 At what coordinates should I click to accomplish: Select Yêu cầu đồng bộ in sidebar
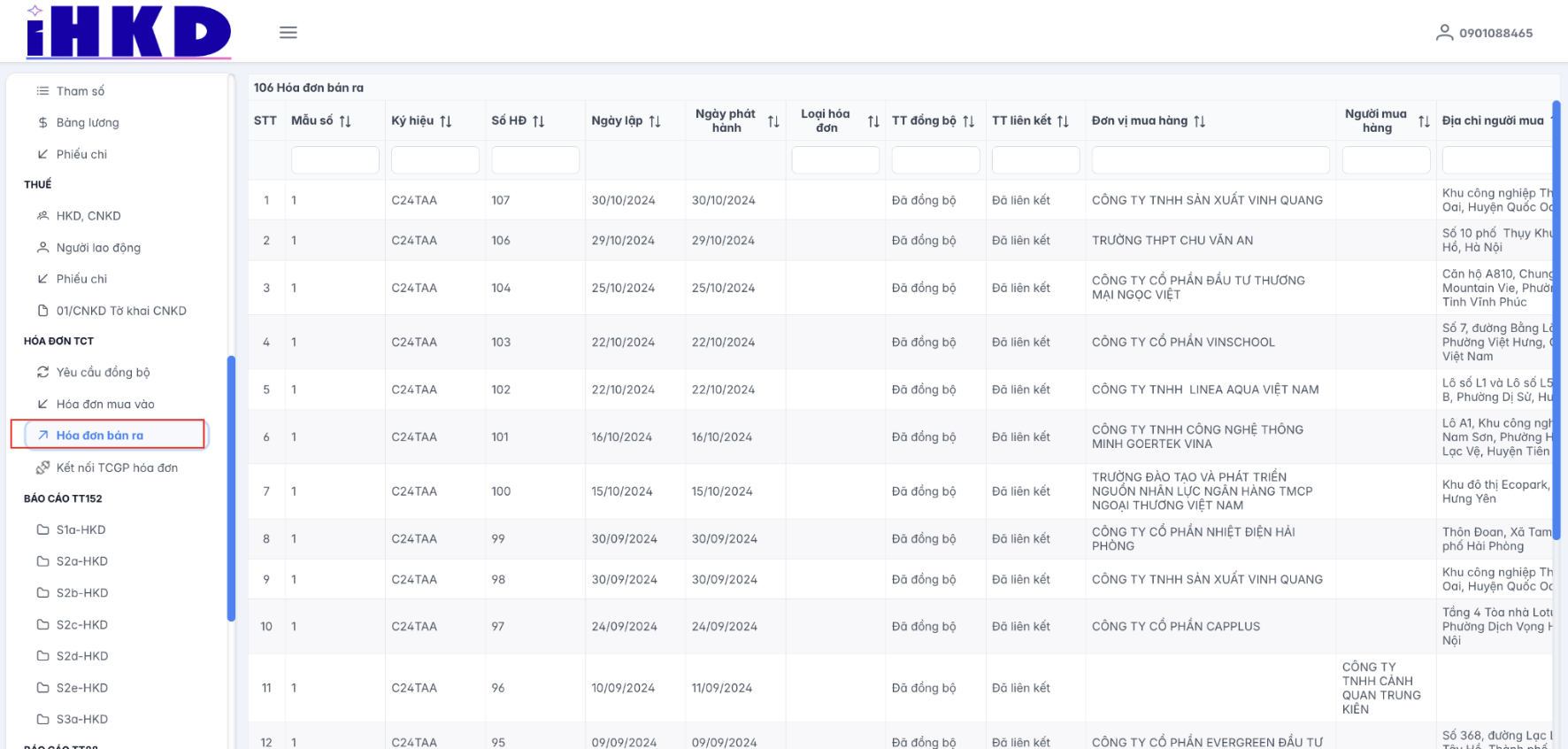[x=103, y=372]
